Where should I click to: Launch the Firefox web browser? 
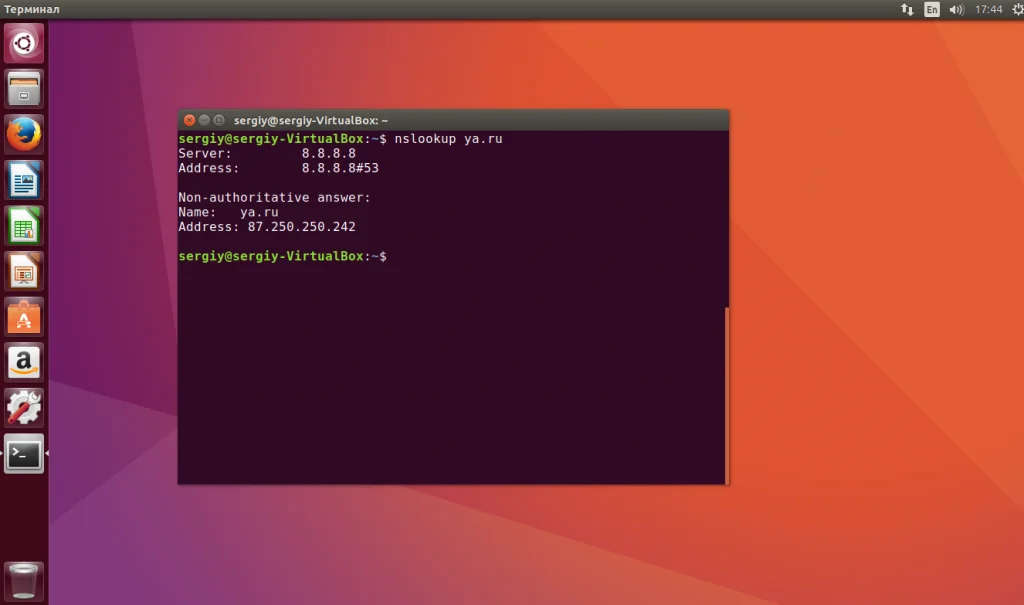tap(24, 135)
